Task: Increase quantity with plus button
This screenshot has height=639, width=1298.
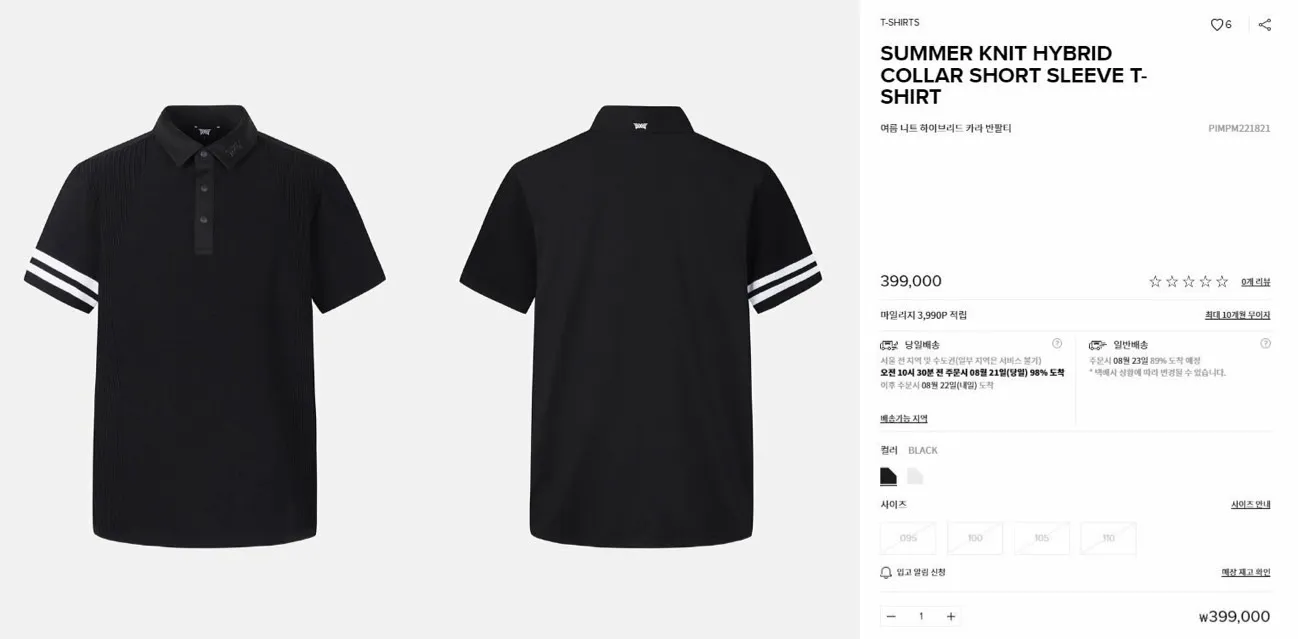Action: 951,616
